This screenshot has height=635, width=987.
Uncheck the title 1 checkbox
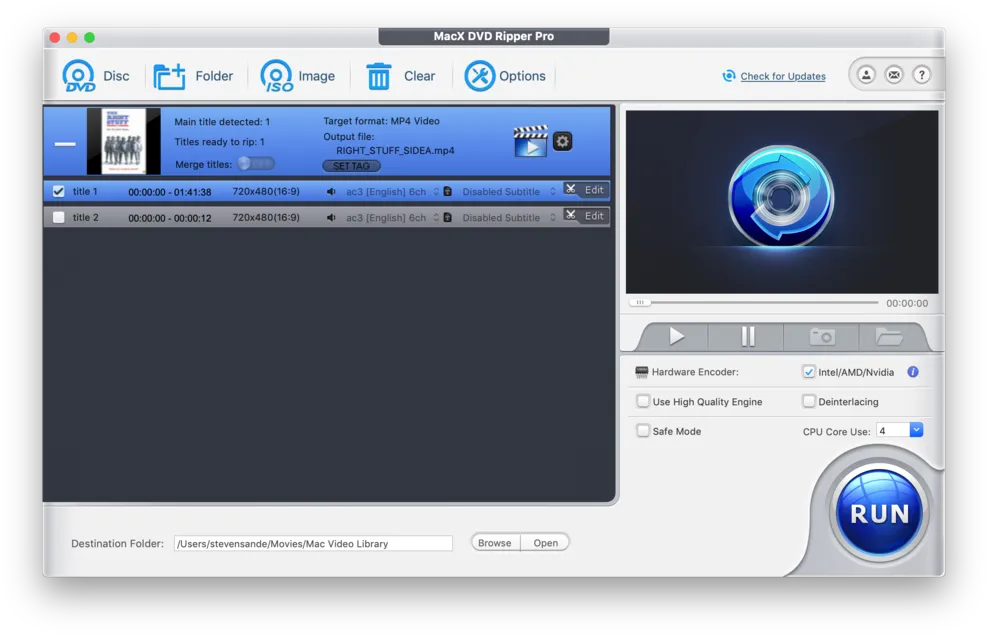point(59,191)
